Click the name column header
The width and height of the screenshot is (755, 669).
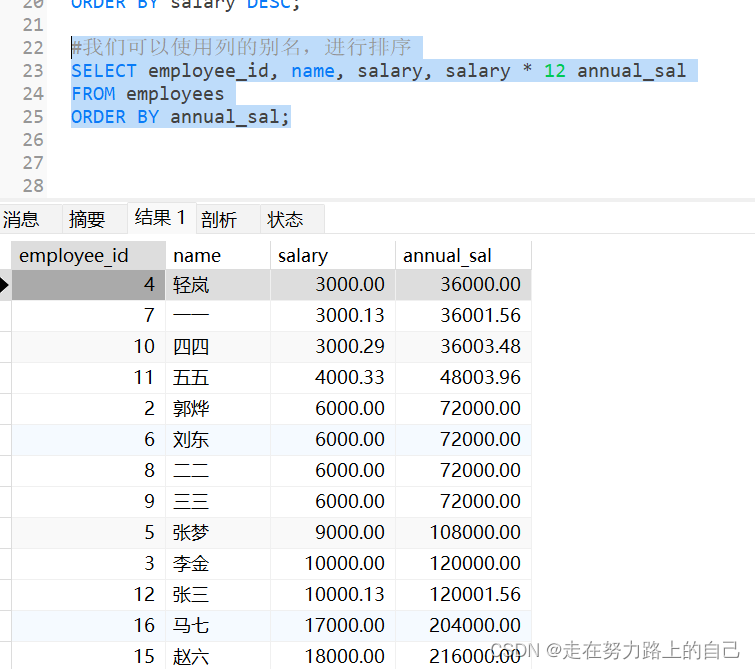click(x=218, y=256)
